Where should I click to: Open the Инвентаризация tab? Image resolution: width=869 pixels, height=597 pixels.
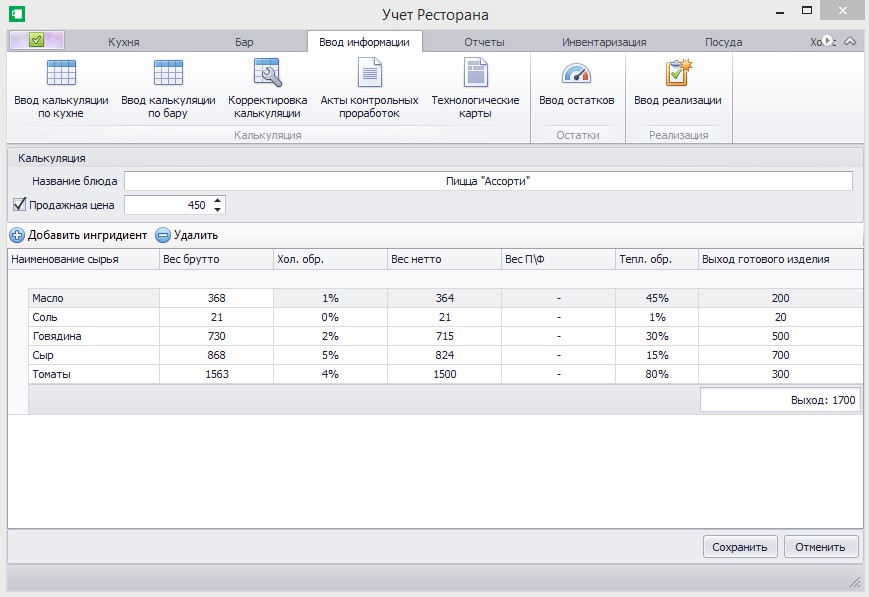(x=604, y=42)
